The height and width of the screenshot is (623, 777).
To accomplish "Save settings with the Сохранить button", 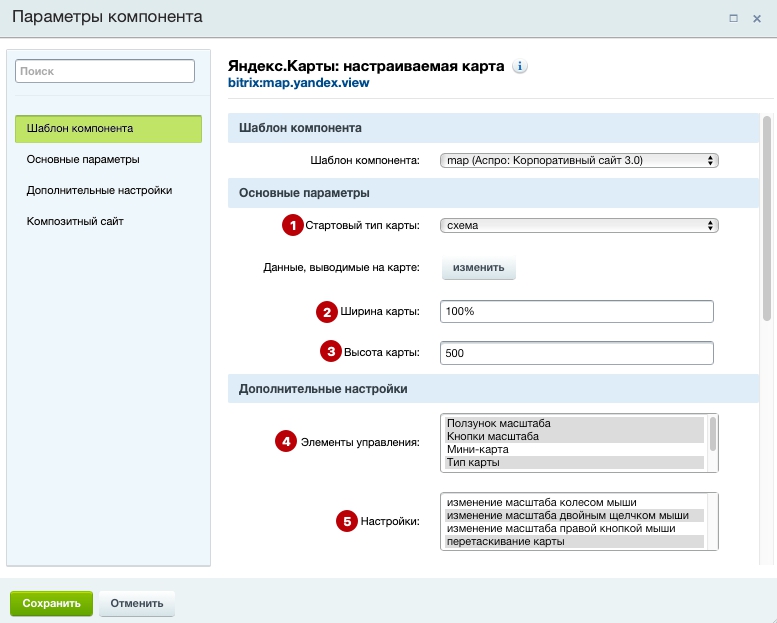I will click(x=51, y=604).
